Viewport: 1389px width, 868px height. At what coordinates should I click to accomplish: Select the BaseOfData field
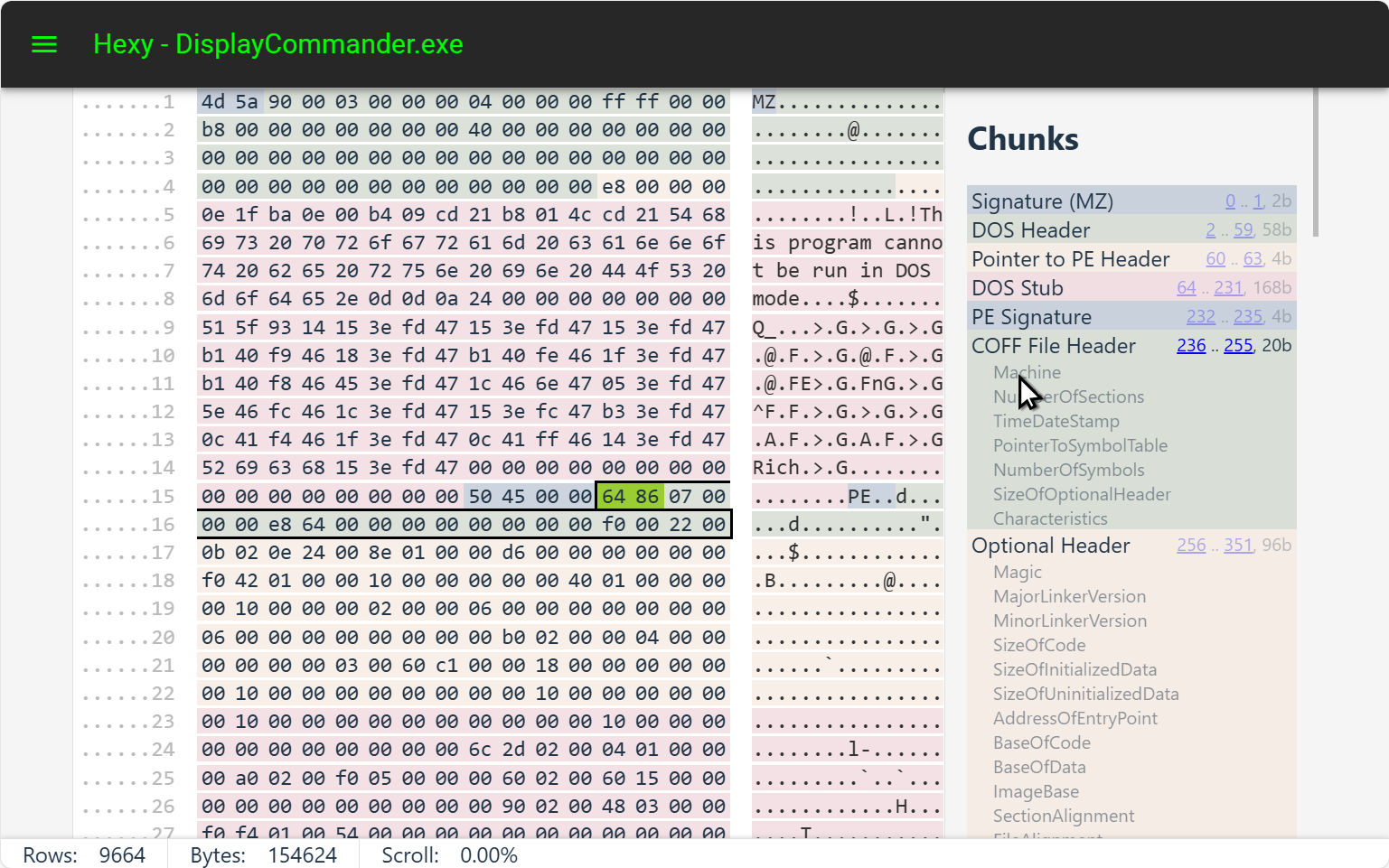[x=1039, y=767]
